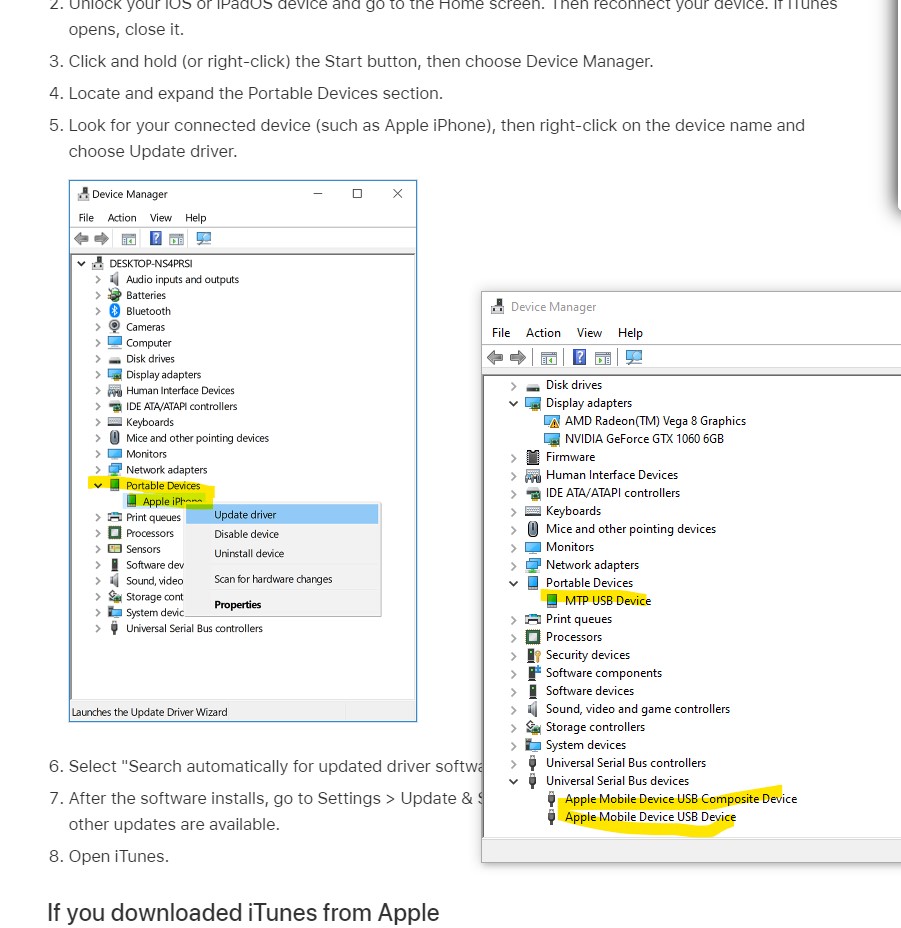The height and width of the screenshot is (928, 901).
Task: Select "Cameras" label in embedded Device Manager
Action: tap(145, 327)
